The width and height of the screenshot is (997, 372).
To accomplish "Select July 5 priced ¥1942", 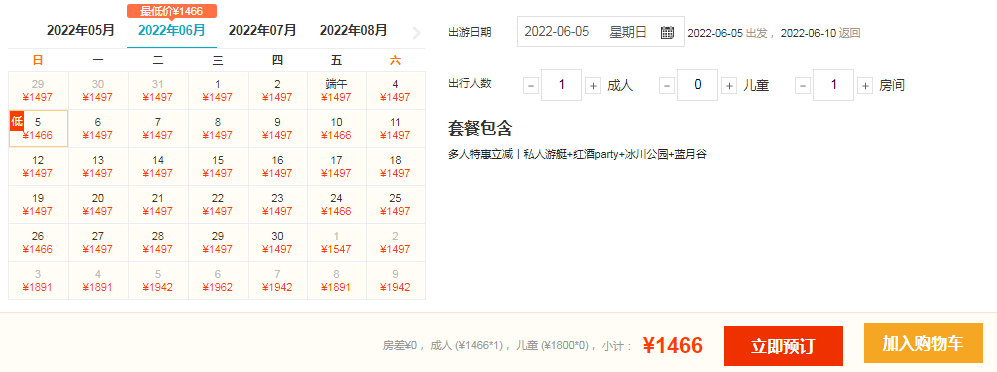I will [x=158, y=280].
